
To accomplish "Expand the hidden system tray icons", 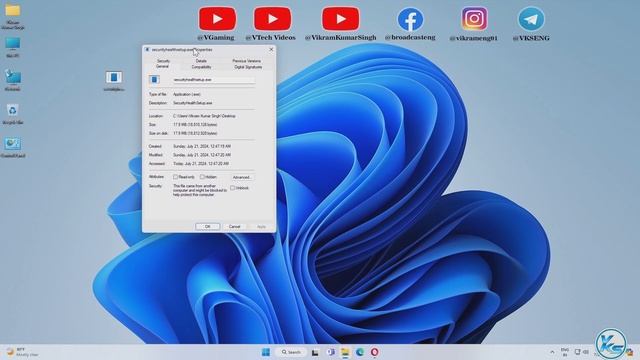I will click(552, 352).
